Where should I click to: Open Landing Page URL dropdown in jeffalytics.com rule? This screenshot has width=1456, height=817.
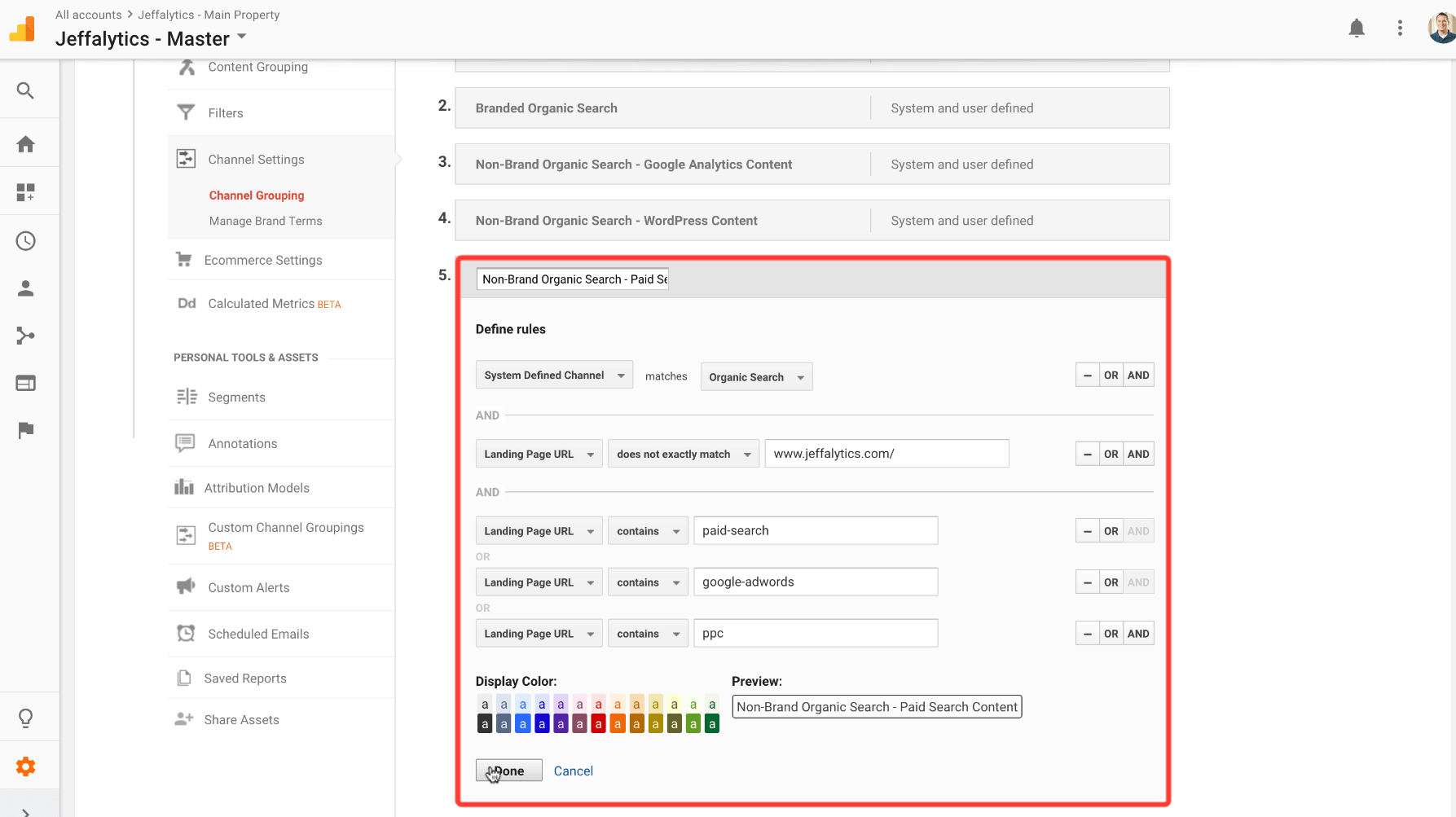click(539, 455)
